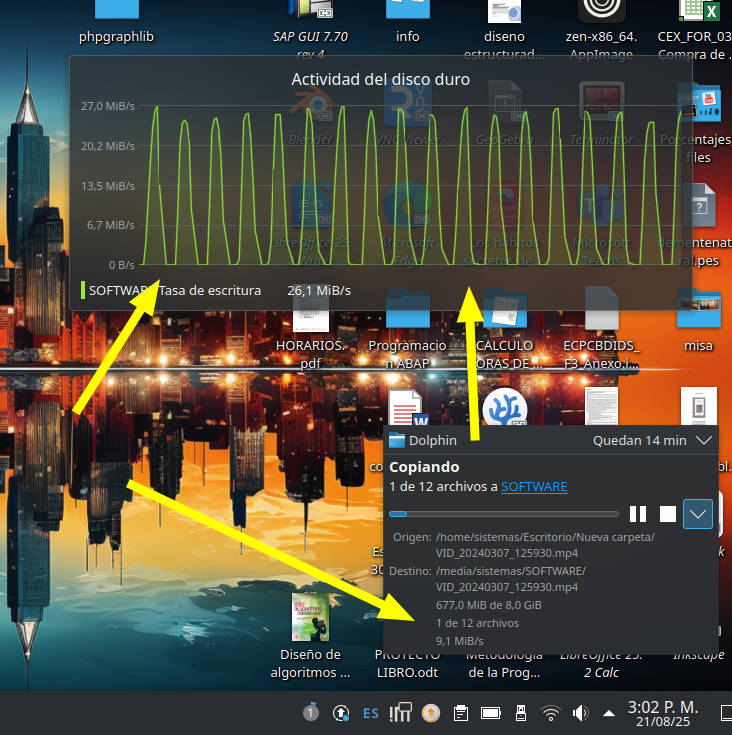732x735 pixels.
Task: Collapse the Dolphin notification header chevron
Action: click(x=704, y=440)
